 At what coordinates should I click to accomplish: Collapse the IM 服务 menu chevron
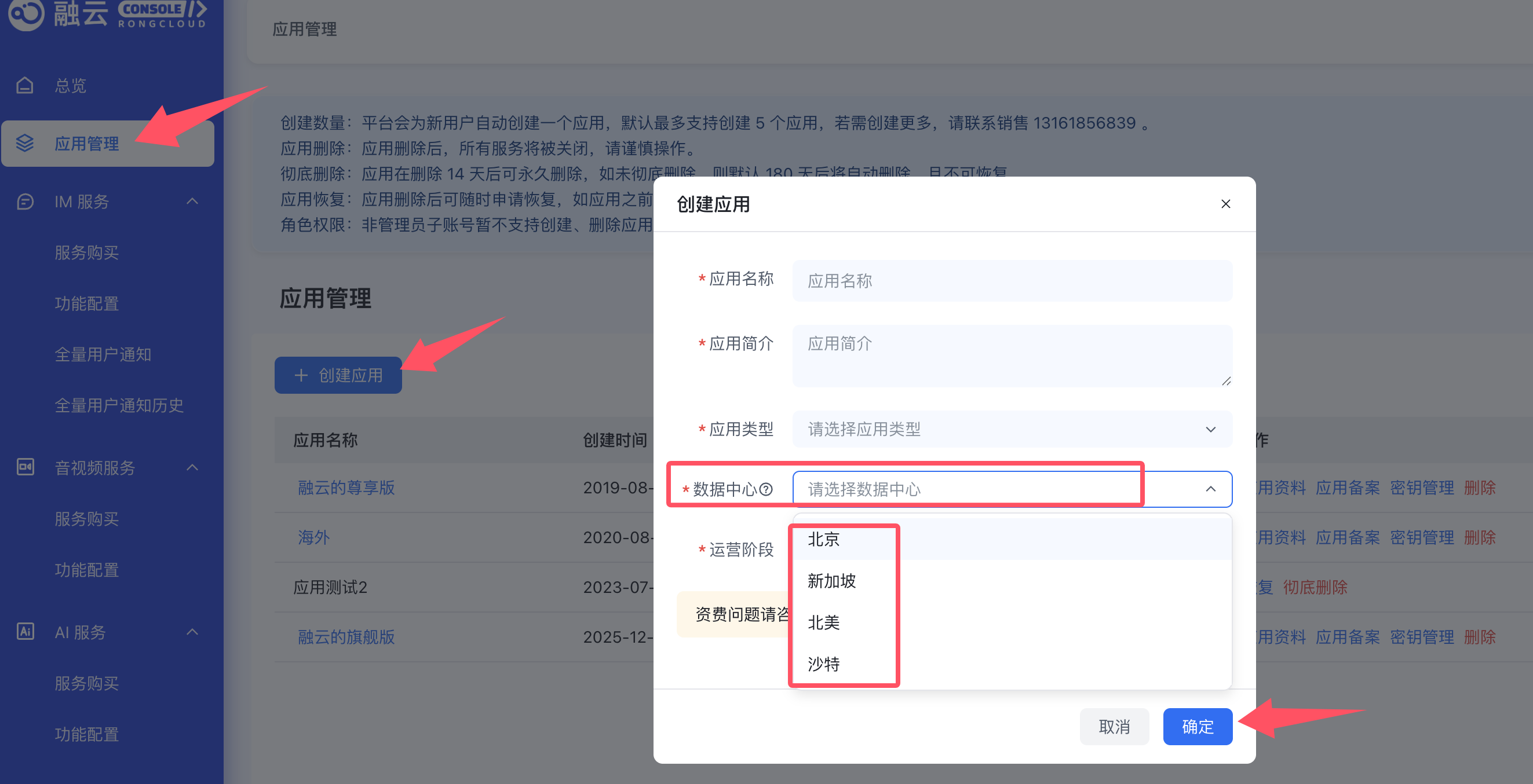192,202
